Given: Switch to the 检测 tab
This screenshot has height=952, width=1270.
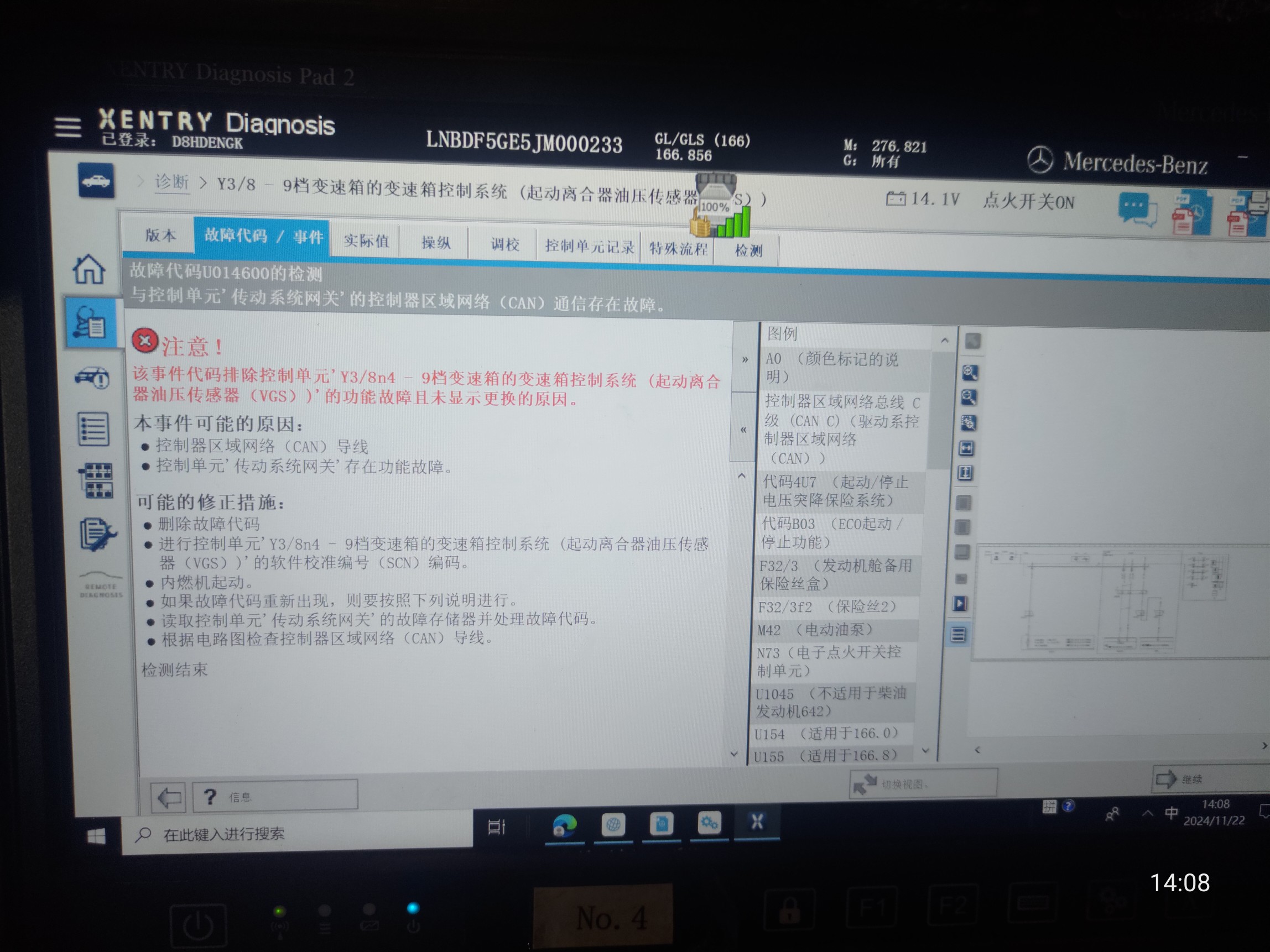Looking at the screenshot, I should tap(747, 251).
